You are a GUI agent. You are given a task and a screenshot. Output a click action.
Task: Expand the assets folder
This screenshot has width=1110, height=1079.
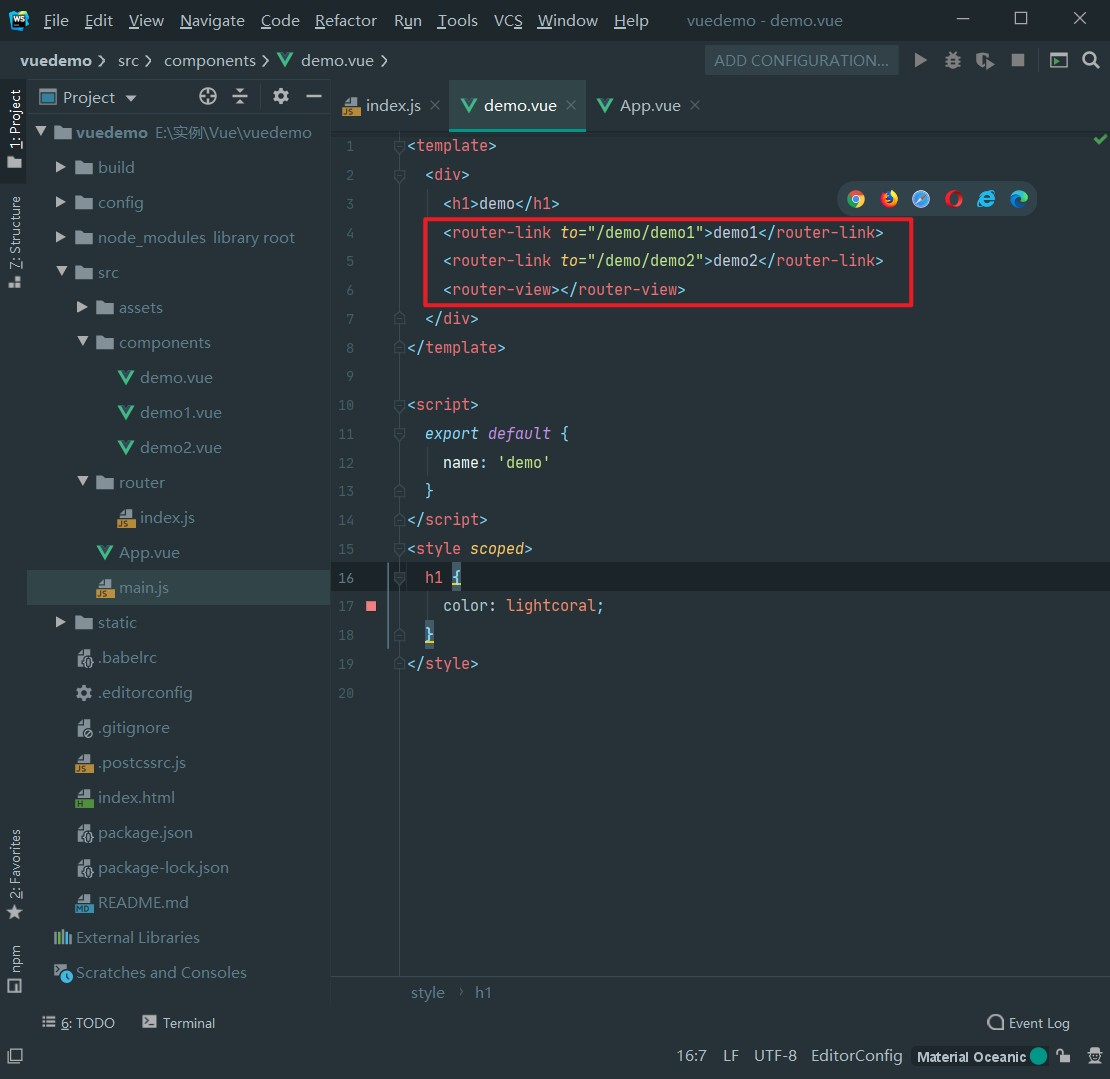pos(82,307)
